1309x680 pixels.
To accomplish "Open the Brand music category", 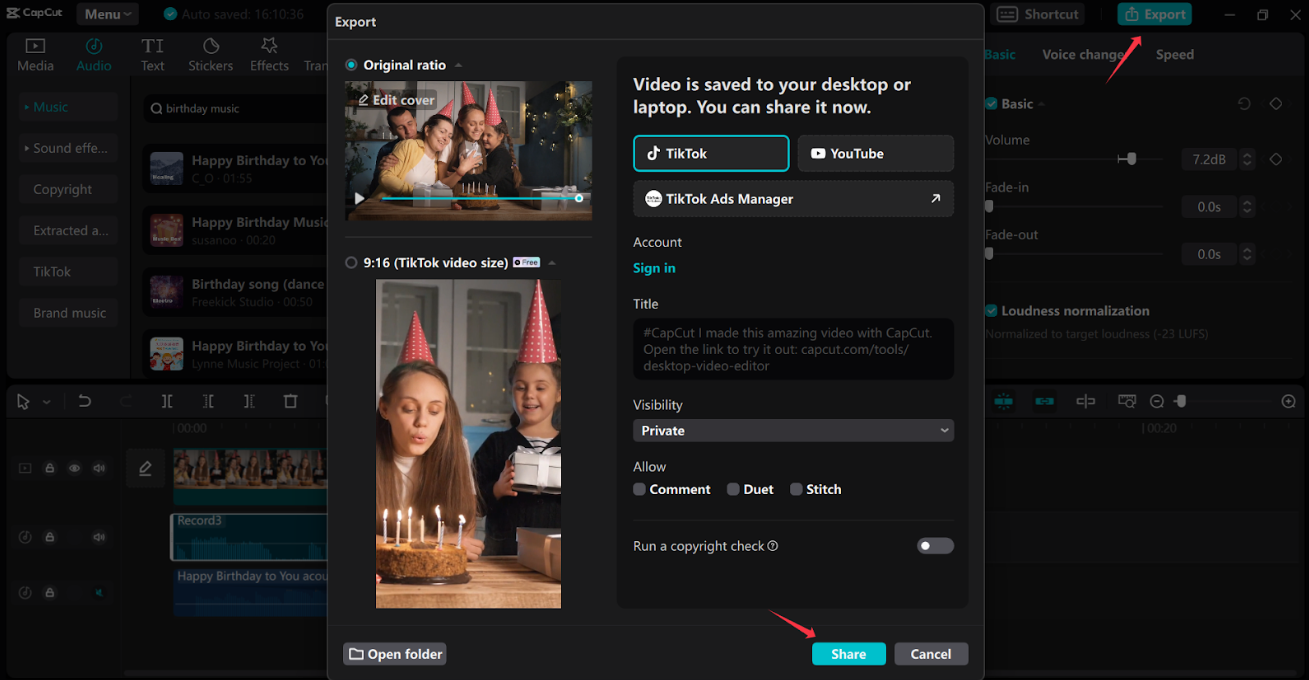I will (68, 313).
